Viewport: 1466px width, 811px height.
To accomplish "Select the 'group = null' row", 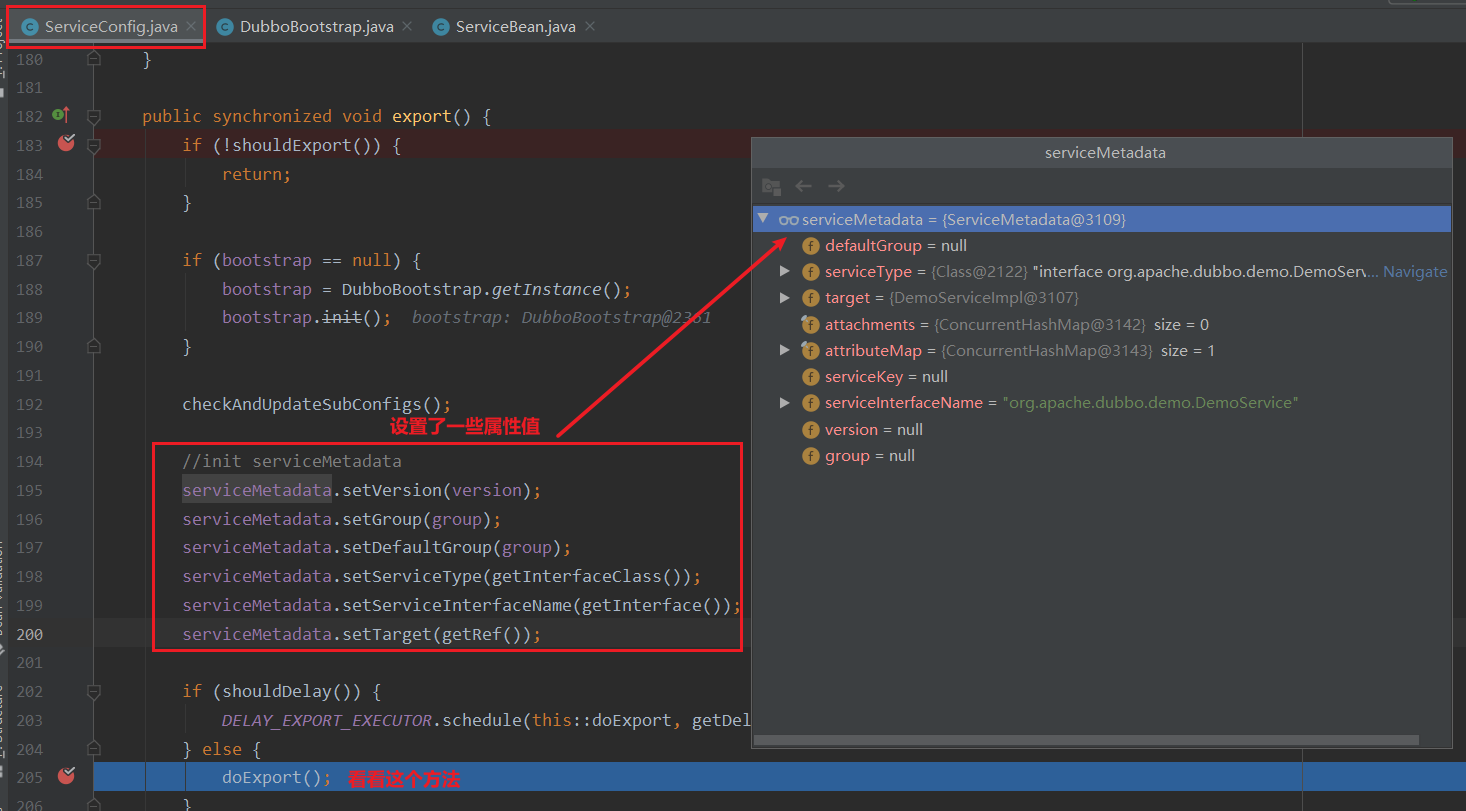I will click(x=1102, y=455).
